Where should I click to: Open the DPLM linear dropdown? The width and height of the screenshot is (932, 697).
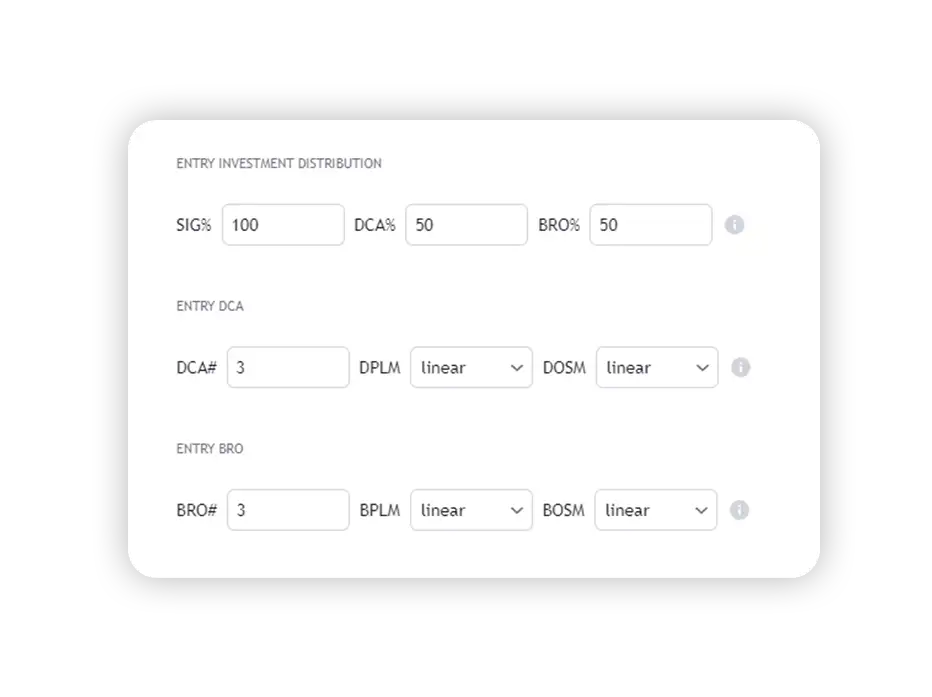pos(471,368)
